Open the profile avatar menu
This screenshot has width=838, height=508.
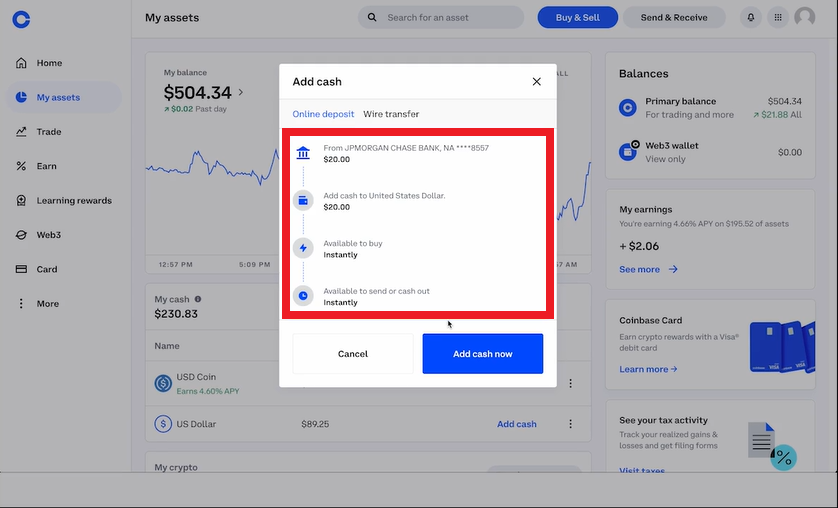coord(805,17)
